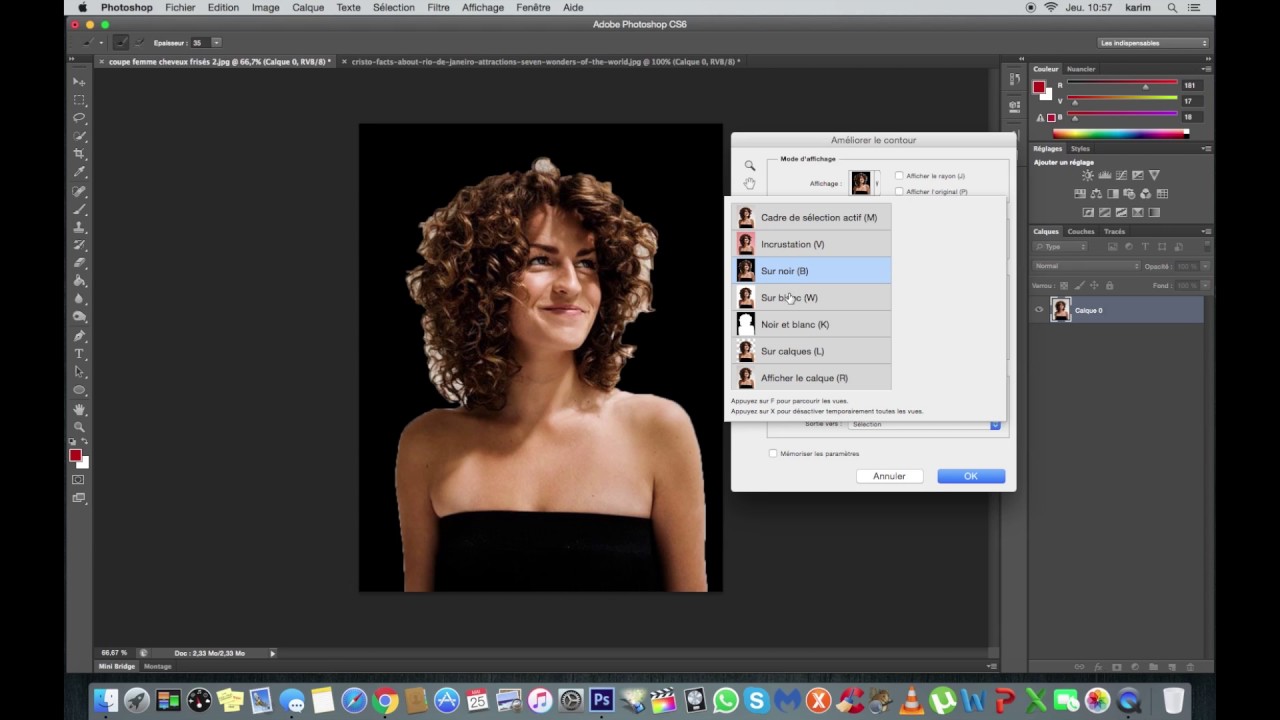Choose Sur calques (L) view mode
Image resolution: width=1280 pixels, height=720 pixels.
[x=811, y=351]
